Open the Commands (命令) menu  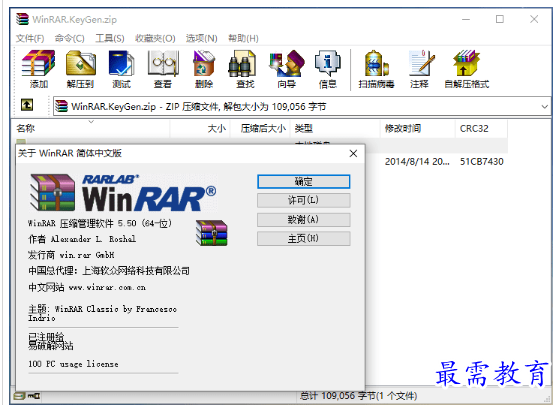coord(69,38)
